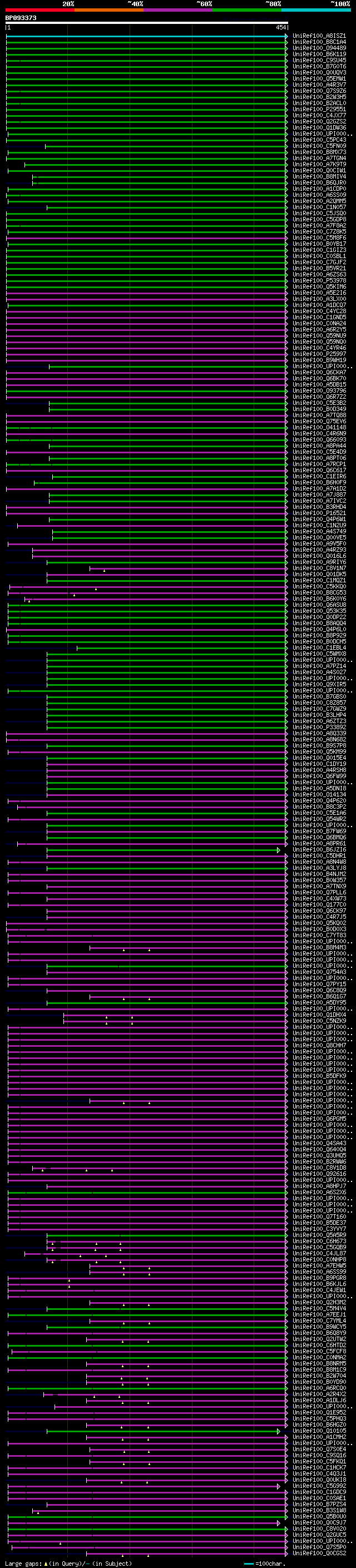
Task: Open hit UniRef100_A7EHW5
Action: pyautogui.click(x=319, y=1265)
